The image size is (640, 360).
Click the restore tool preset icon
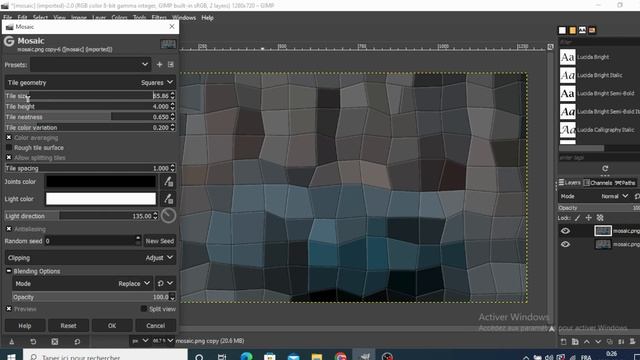(x=33, y=341)
